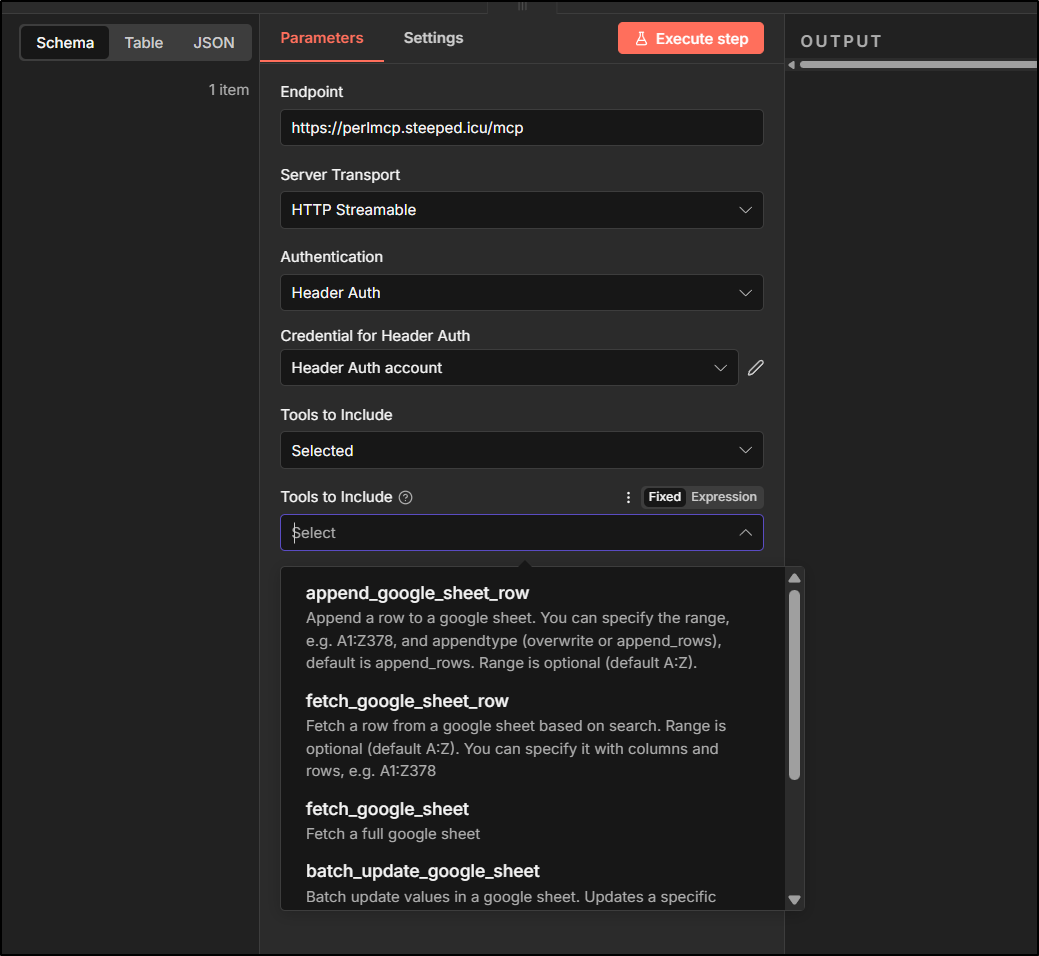Switch the parameter mode to Expression
This screenshot has width=1039, height=956.
point(724,497)
